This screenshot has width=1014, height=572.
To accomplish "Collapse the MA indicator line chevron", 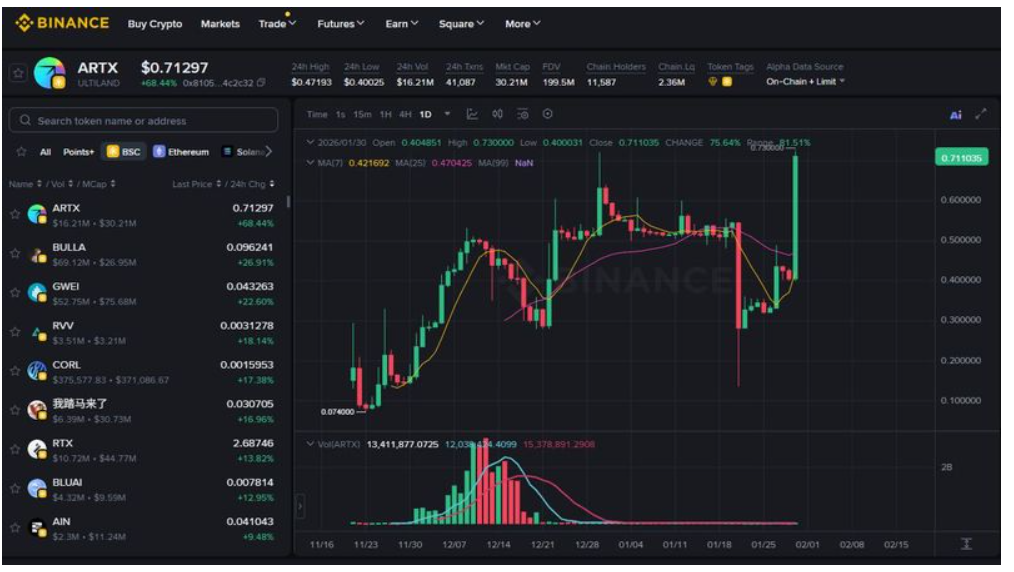I will click(x=310, y=163).
